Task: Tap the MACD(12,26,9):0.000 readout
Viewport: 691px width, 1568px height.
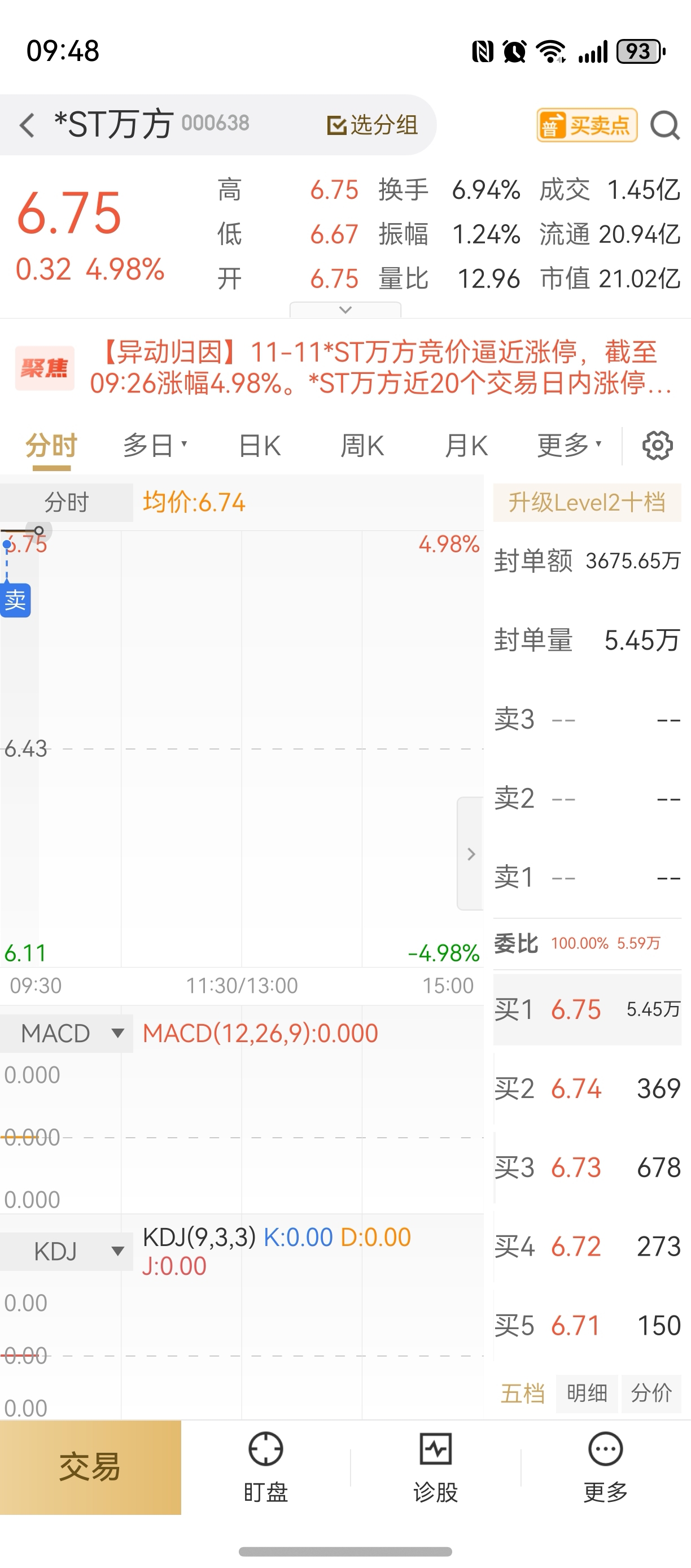Action: tap(260, 1034)
